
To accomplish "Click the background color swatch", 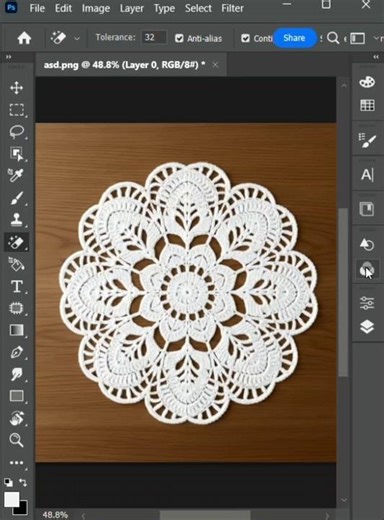I will [x=23, y=510].
